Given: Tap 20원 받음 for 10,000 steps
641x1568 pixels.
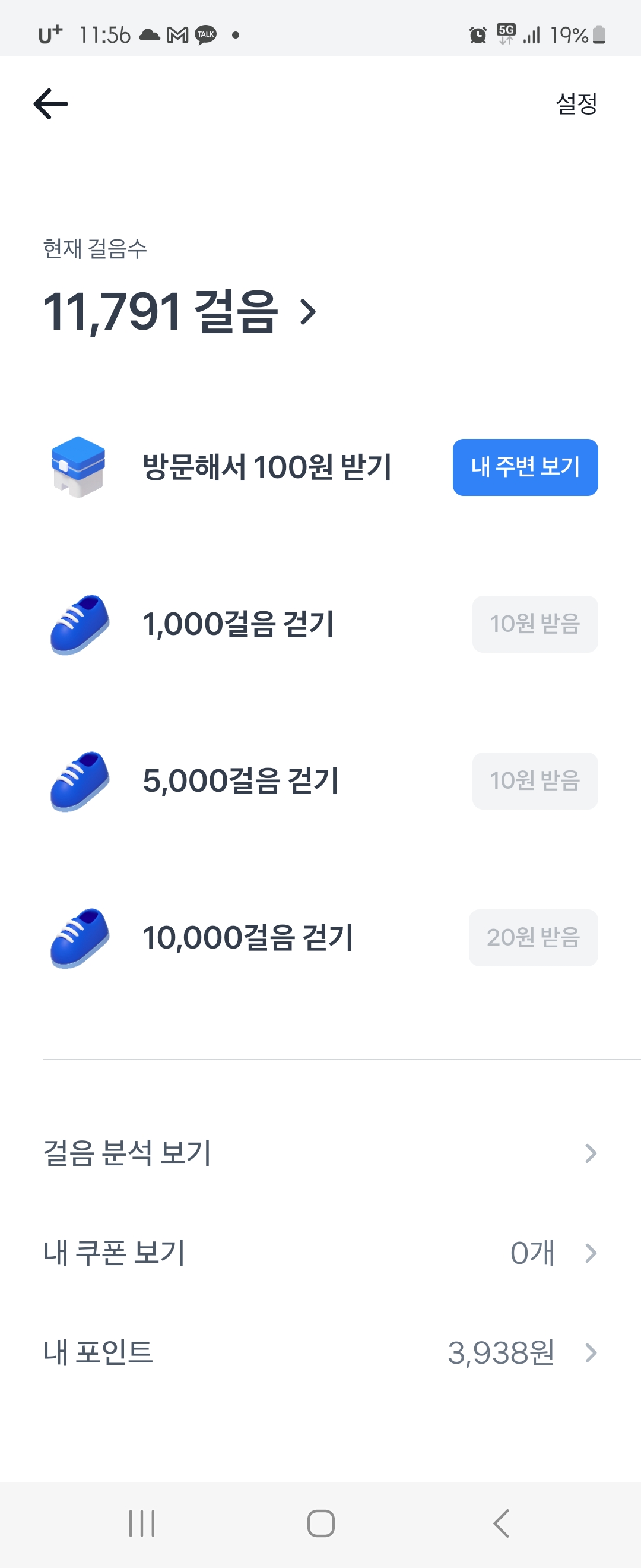Looking at the screenshot, I should point(533,937).
